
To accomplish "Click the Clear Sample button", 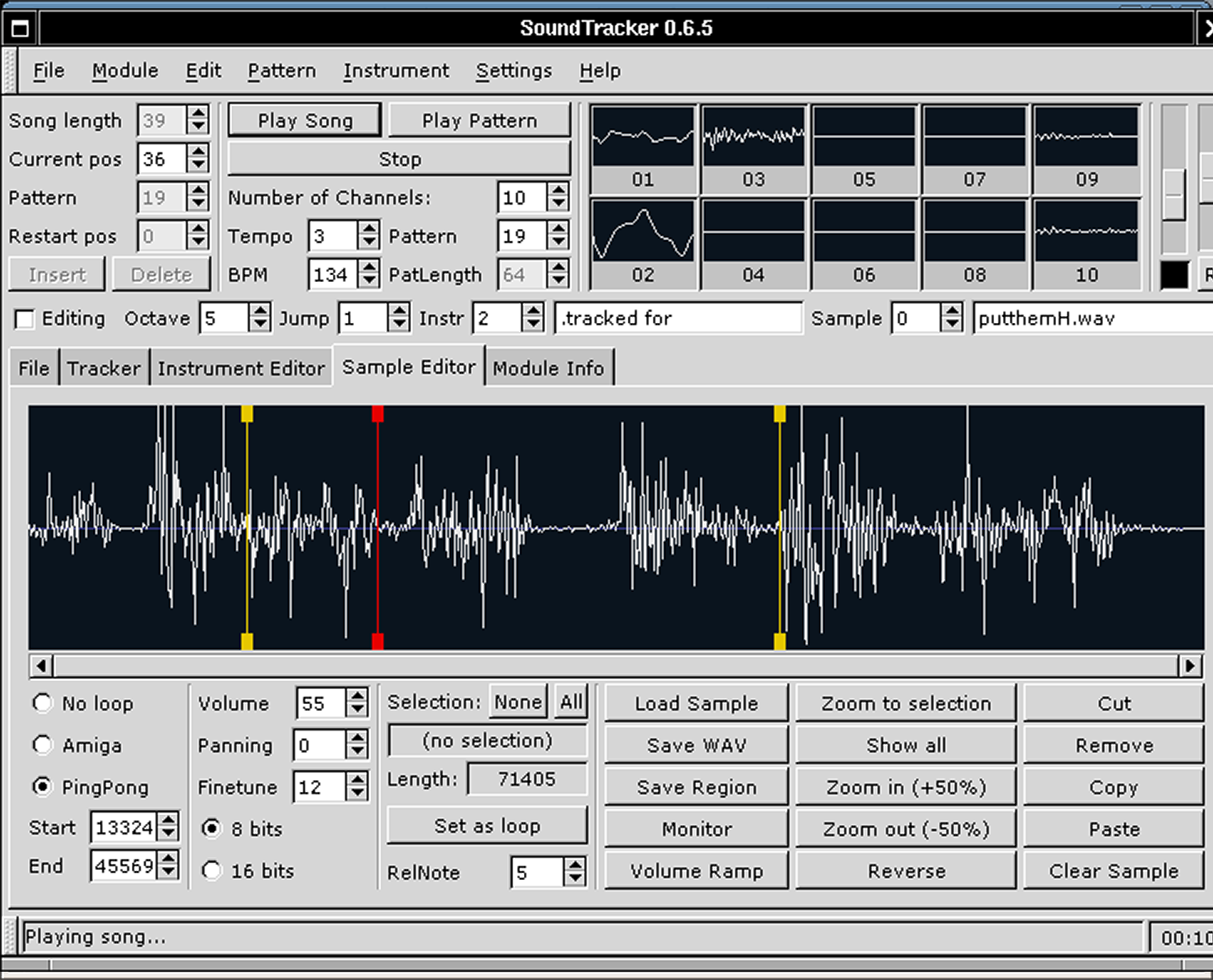I will pos(1113,871).
